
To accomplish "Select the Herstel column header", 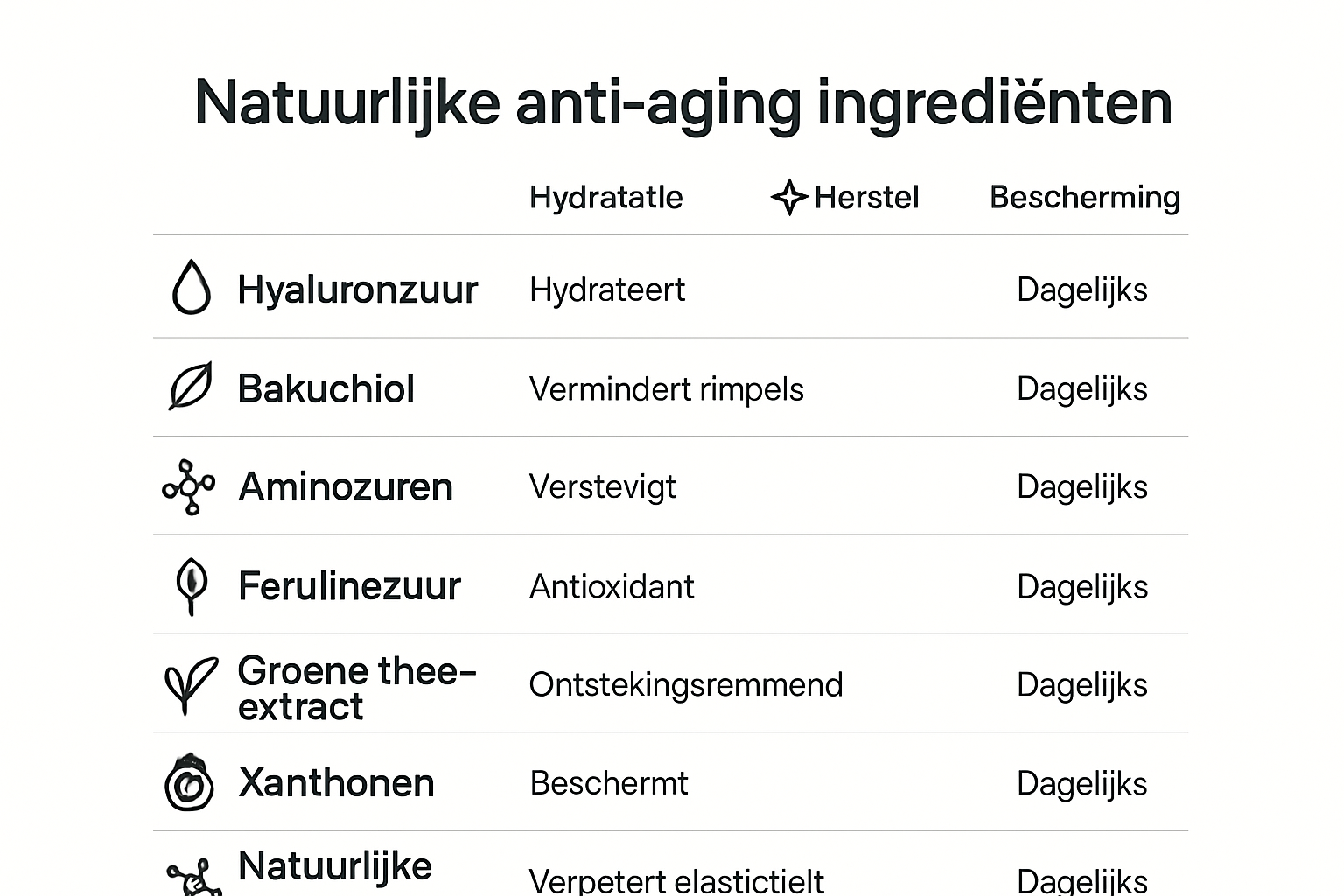I will 866,198.
